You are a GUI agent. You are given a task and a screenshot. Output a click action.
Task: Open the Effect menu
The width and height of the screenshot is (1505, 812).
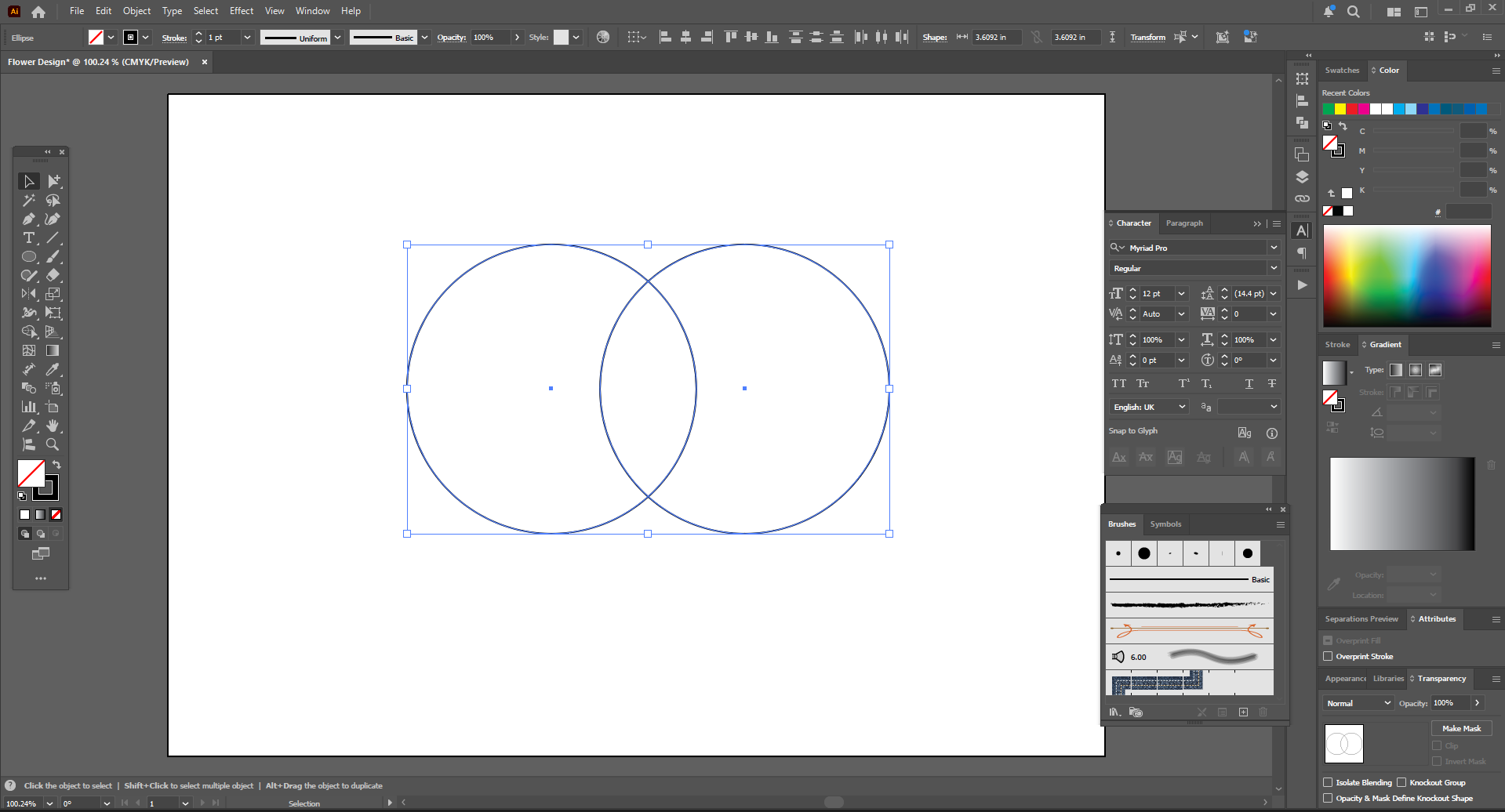click(x=242, y=11)
